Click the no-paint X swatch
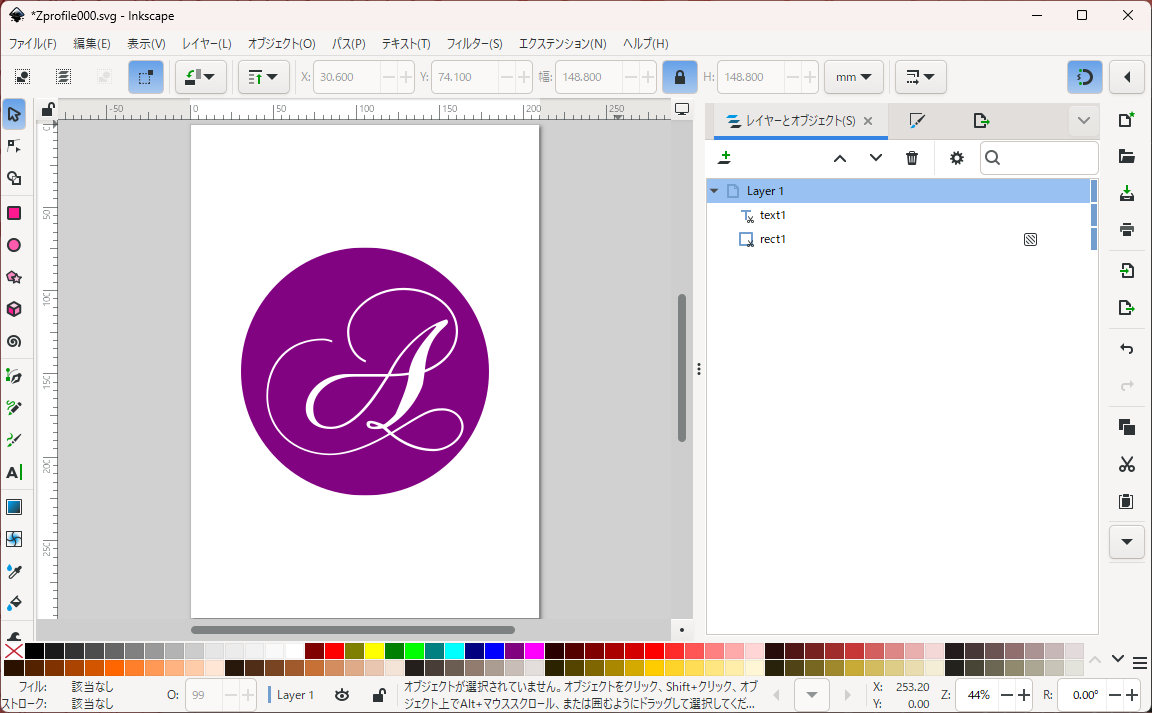The image size is (1152, 713). [x=13, y=651]
